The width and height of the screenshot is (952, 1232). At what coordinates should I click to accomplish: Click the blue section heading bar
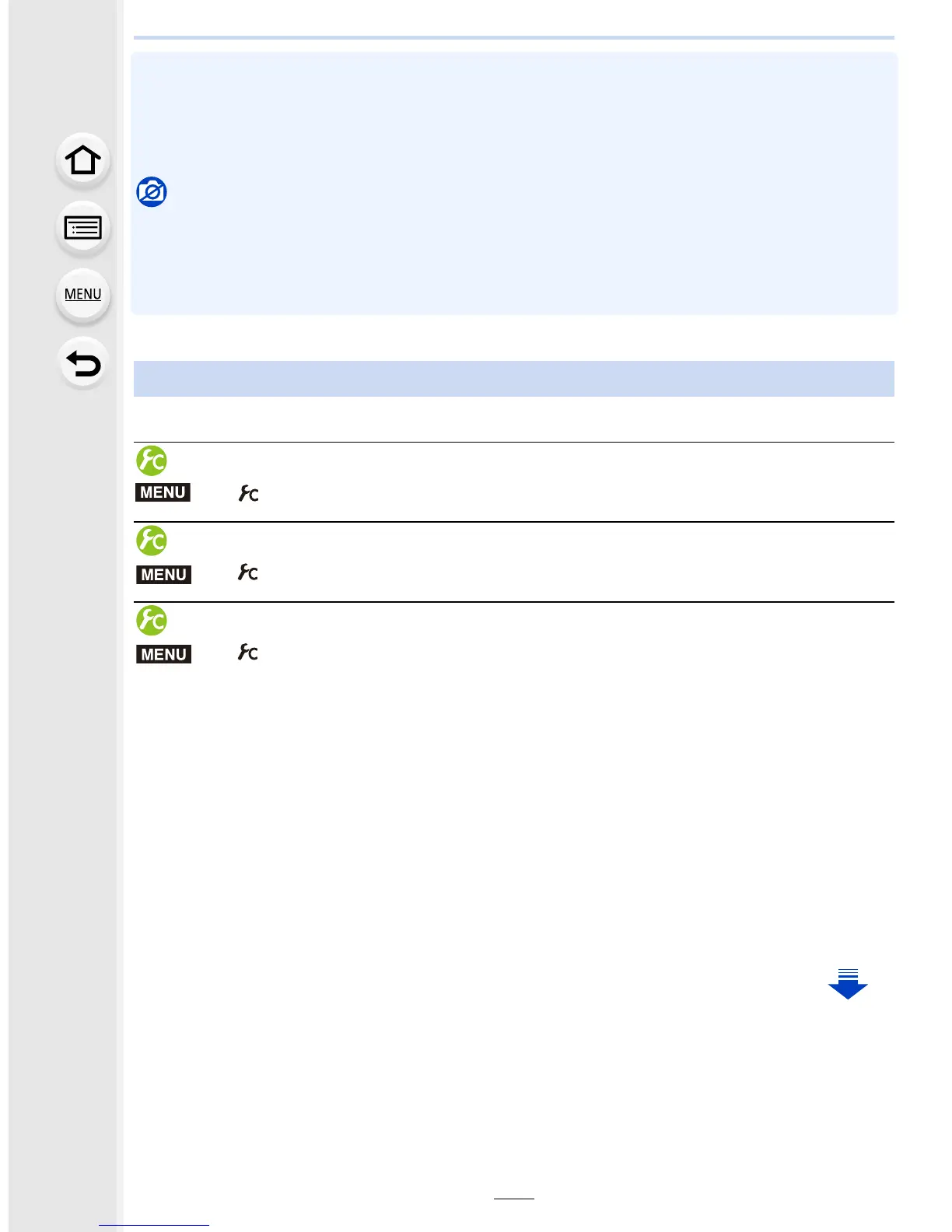514,379
